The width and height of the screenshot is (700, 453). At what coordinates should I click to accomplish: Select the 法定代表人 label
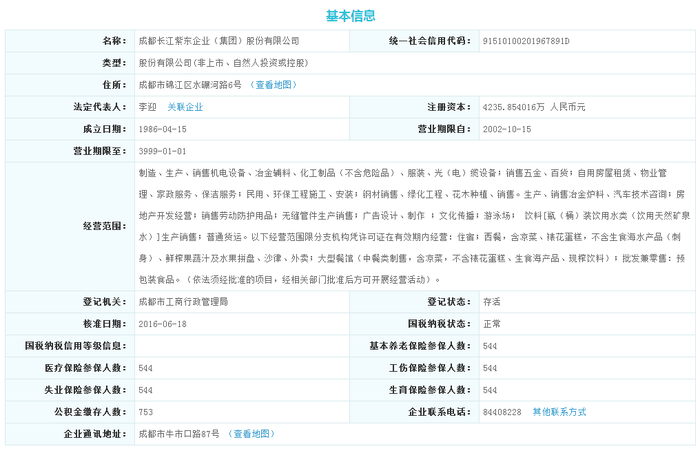[100, 107]
